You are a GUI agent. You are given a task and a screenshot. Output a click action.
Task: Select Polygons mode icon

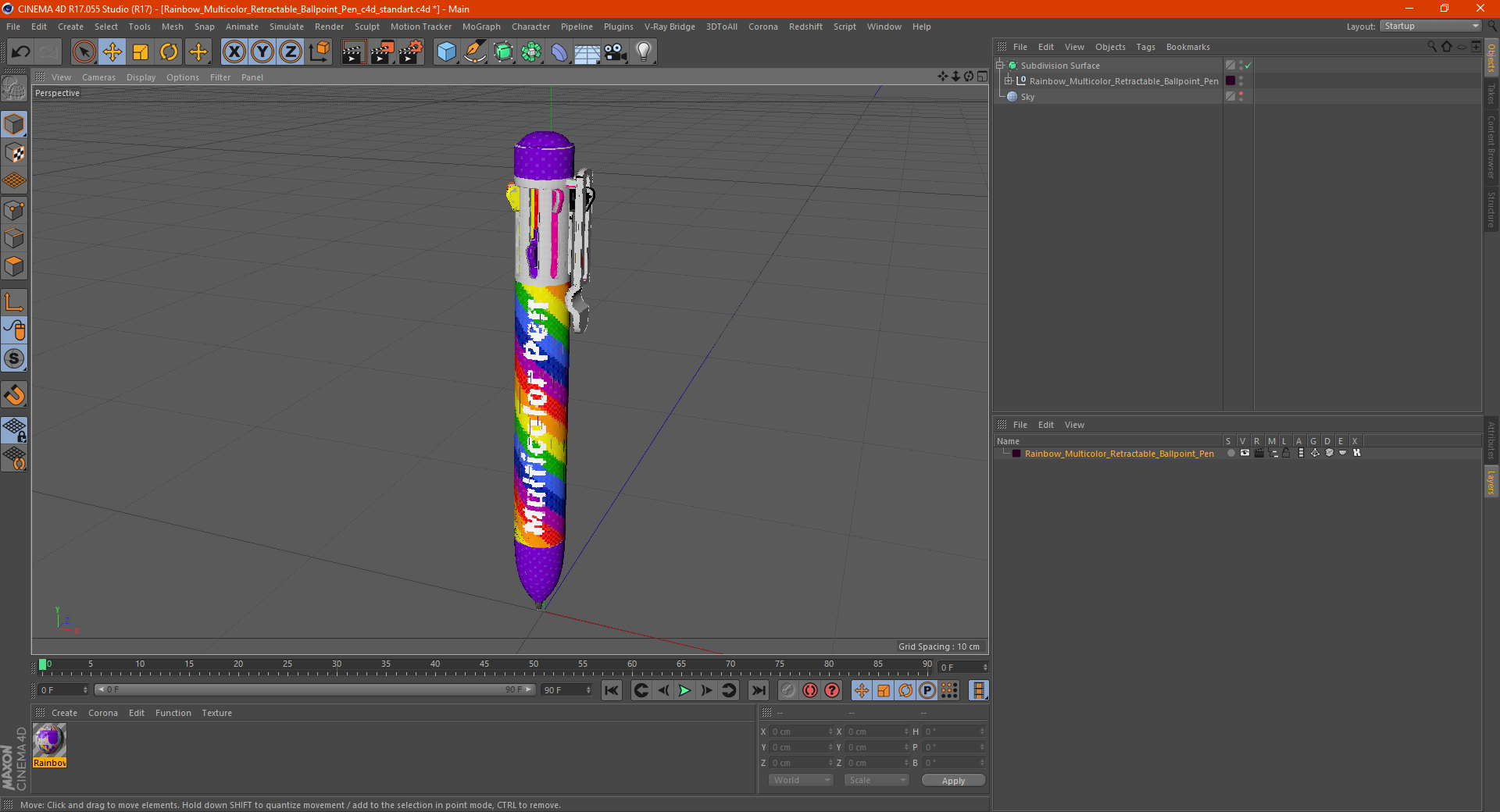14,266
